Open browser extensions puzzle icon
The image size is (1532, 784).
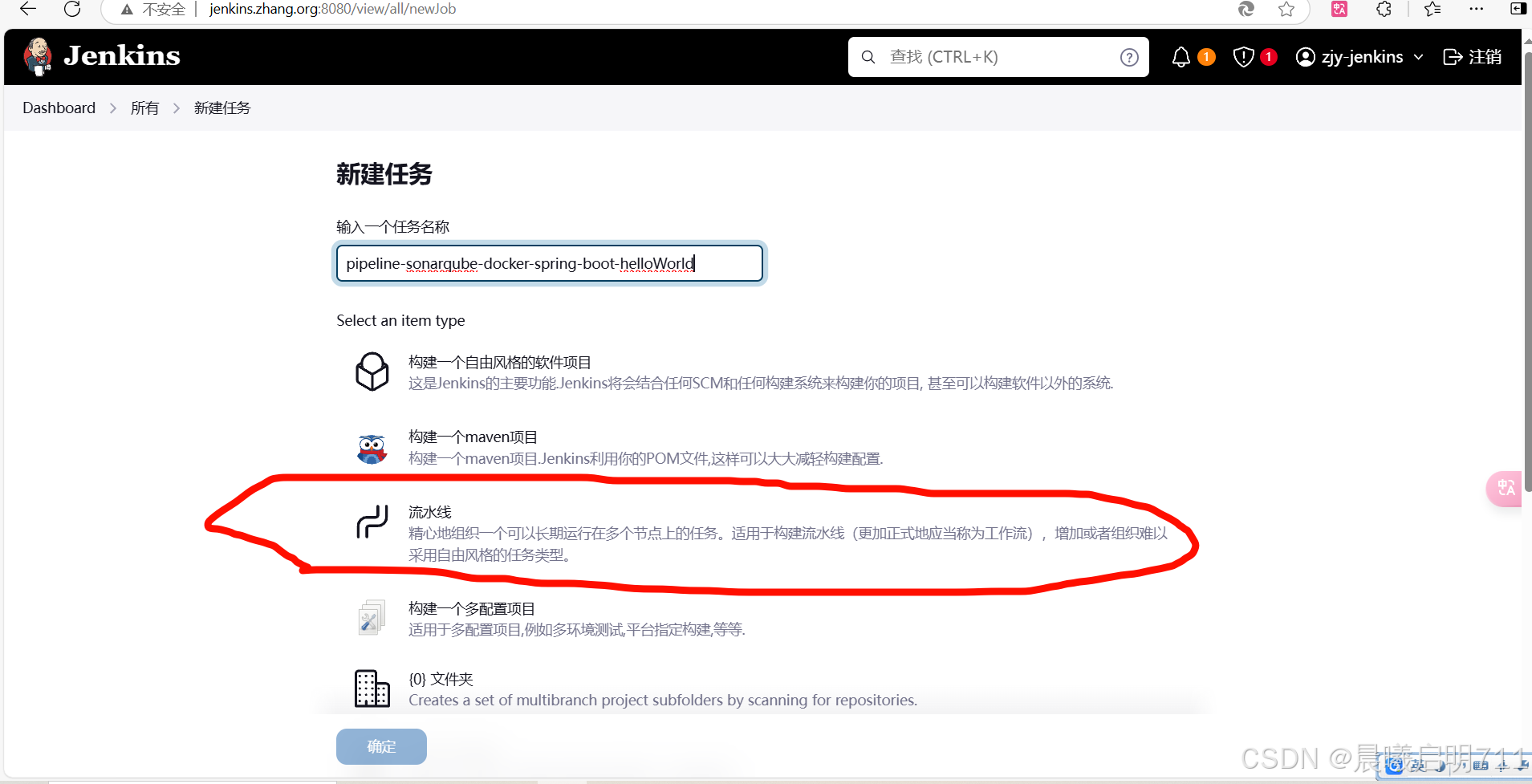click(1384, 9)
